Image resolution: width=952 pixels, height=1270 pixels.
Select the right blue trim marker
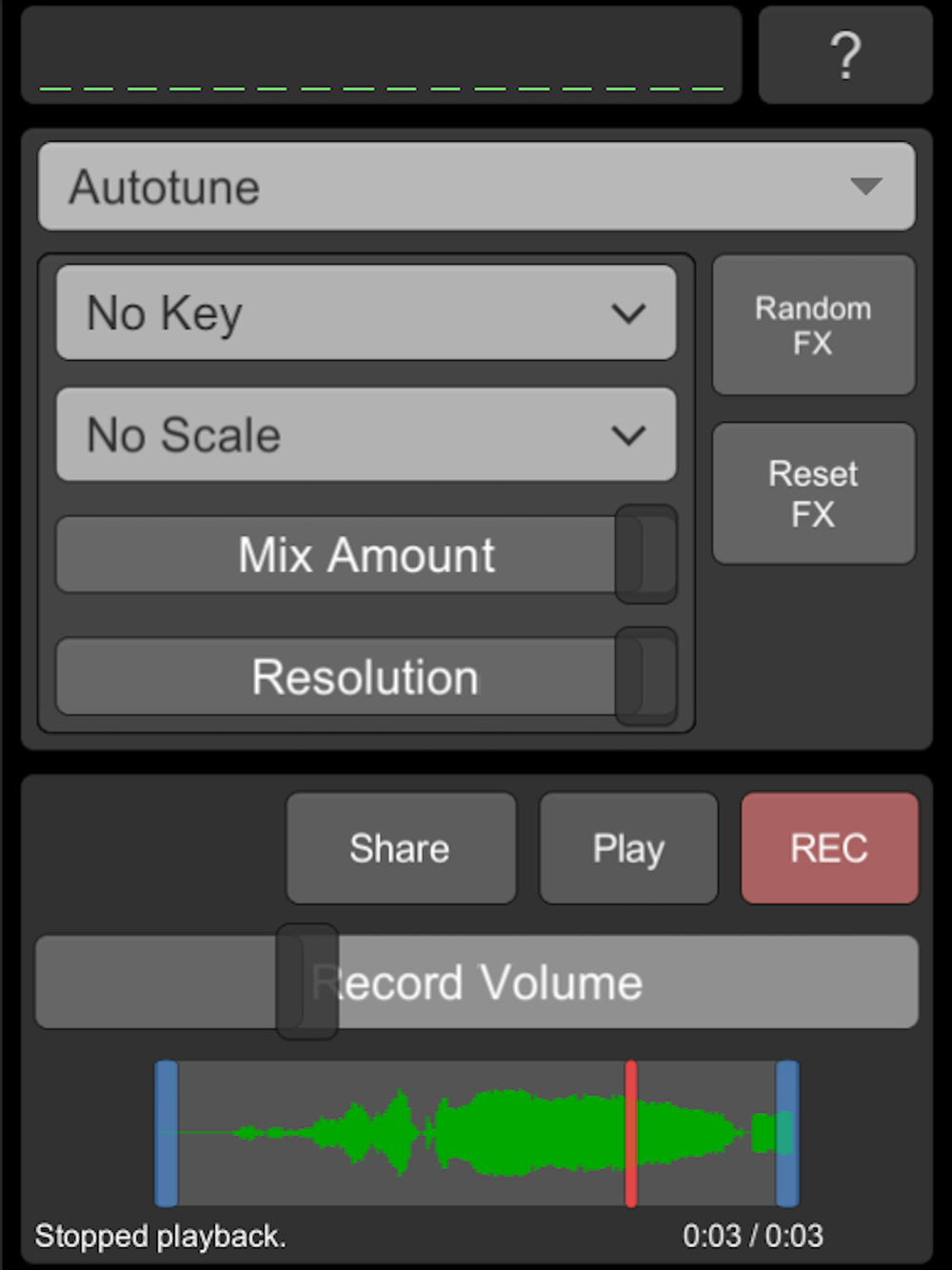pyautogui.click(x=787, y=1133)
